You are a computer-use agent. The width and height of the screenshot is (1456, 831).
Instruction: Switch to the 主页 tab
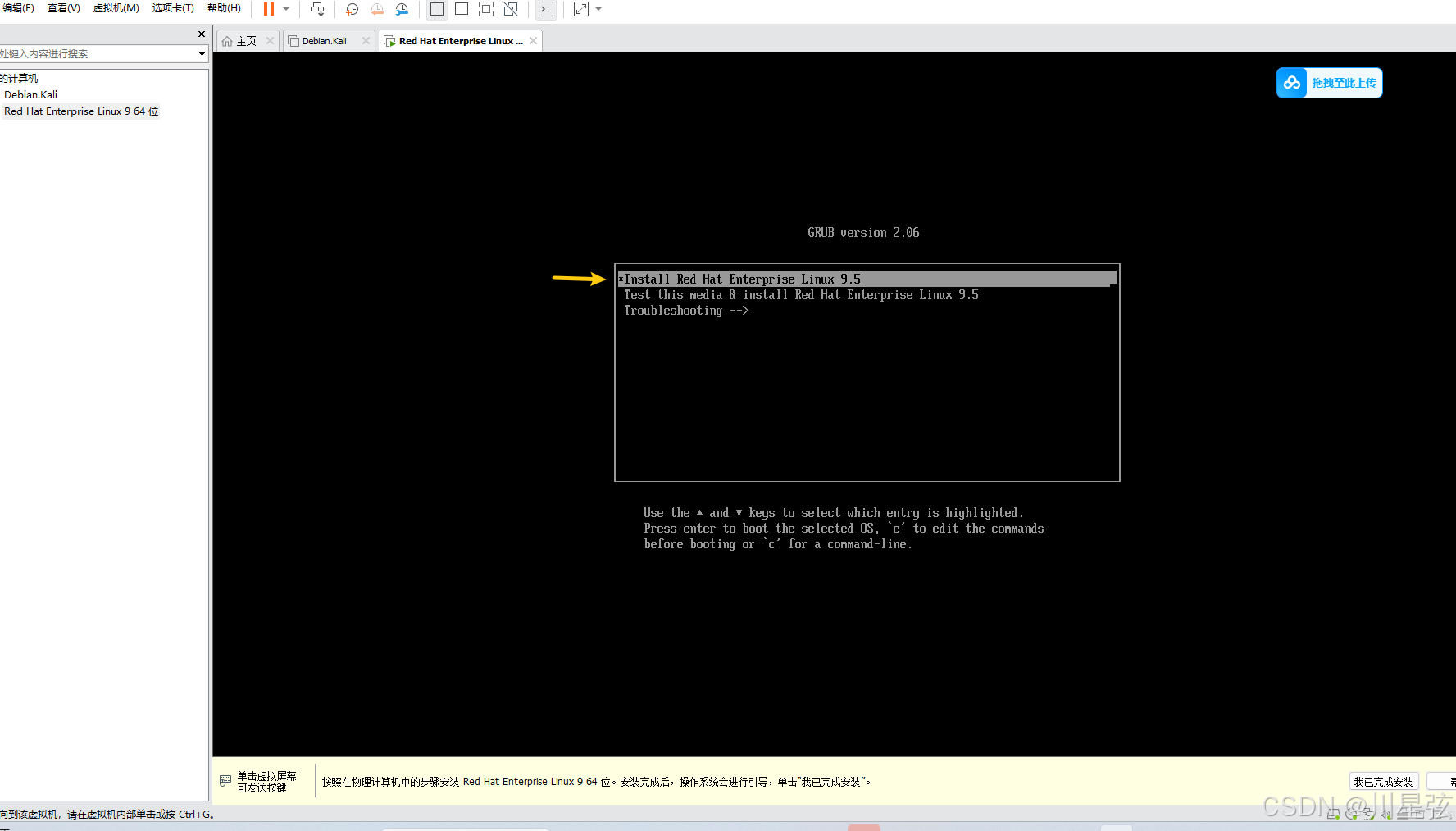pyautogui.click(x=246, y=41)
